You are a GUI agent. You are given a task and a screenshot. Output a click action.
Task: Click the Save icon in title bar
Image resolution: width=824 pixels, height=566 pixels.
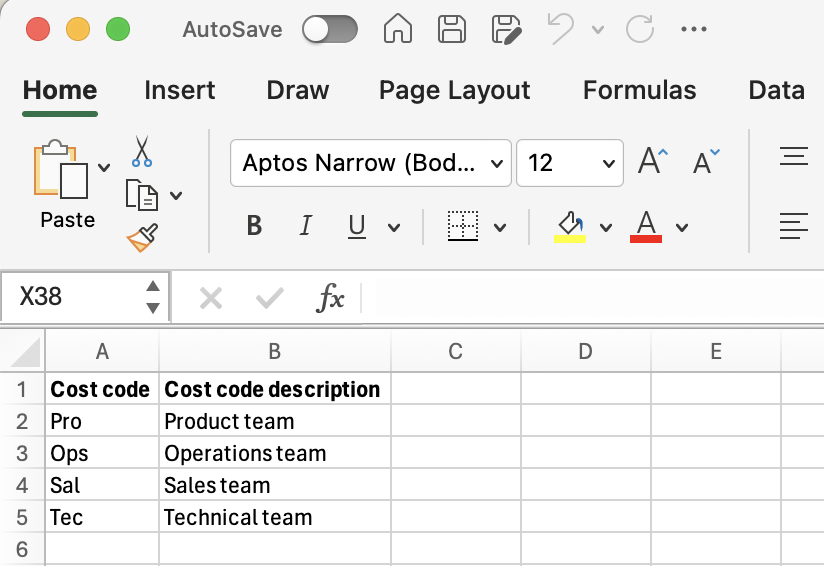point(453,30)
